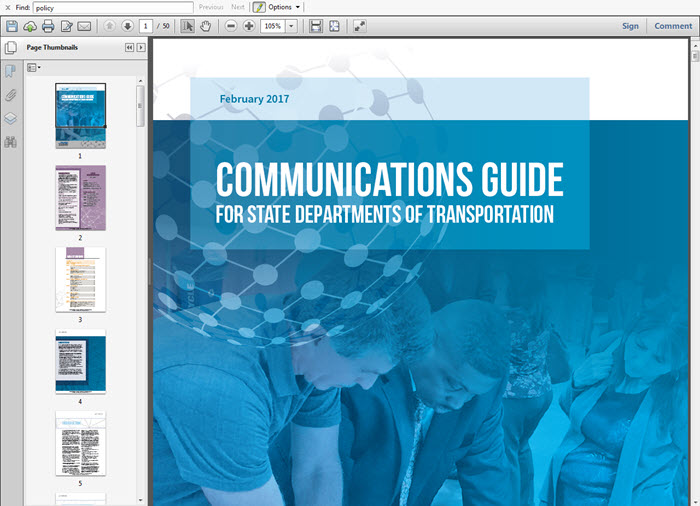Screen dimensions: 700x506
Task: Print the document using printer icon
Action: point(48,26)
